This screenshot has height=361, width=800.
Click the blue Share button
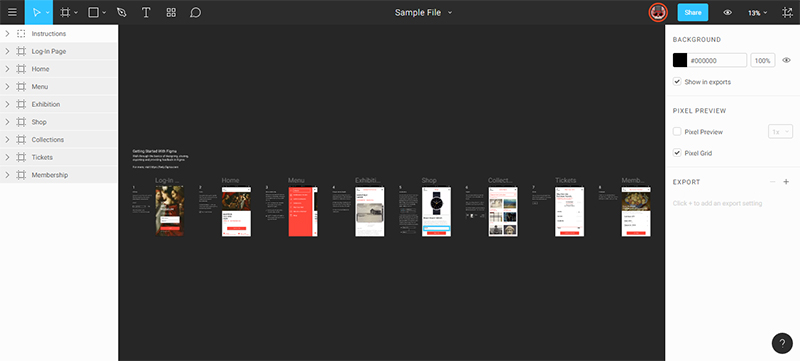click(693, 13)
